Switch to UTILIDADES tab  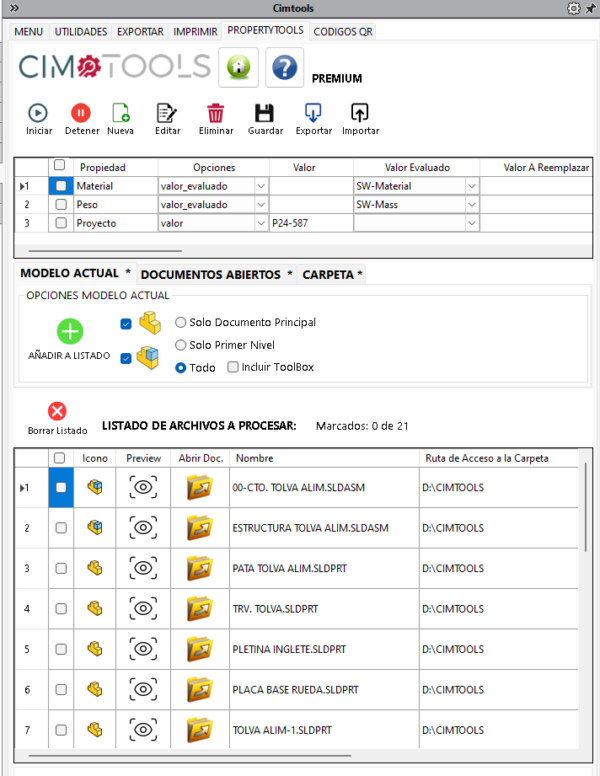[81, 32]
